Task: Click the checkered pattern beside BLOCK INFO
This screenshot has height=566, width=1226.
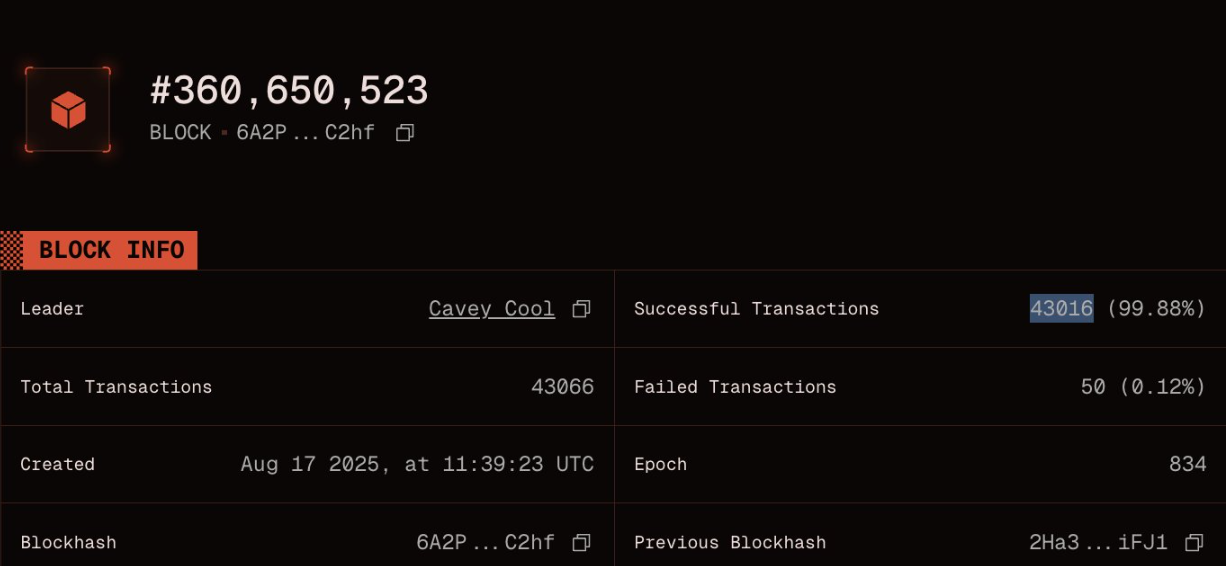Action: point(11,250)
